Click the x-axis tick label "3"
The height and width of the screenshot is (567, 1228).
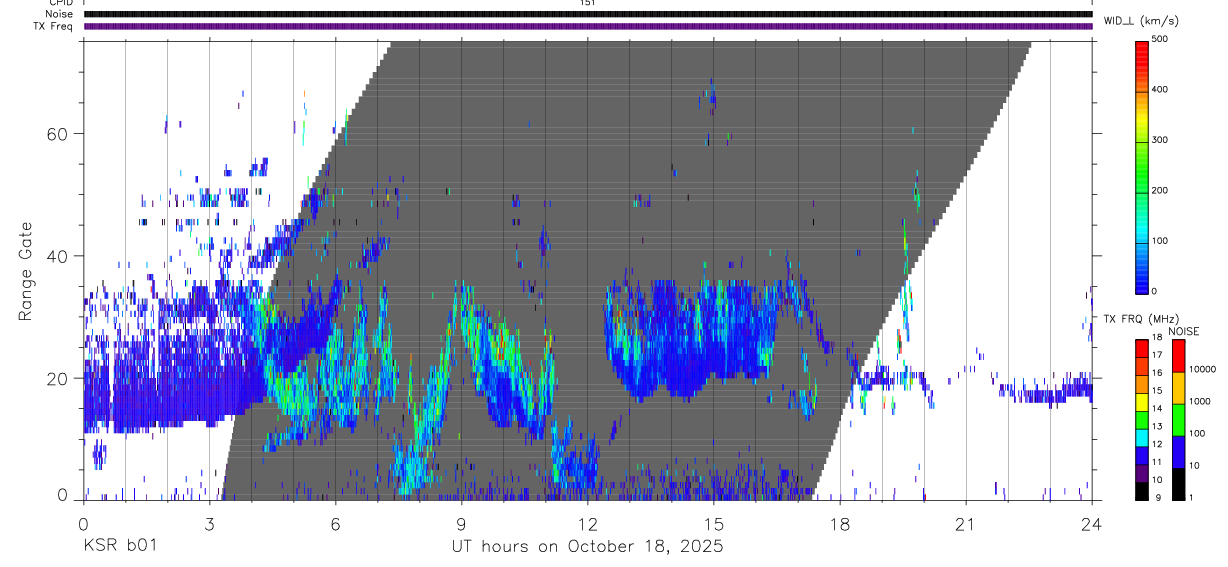click(x=209, y=523)
